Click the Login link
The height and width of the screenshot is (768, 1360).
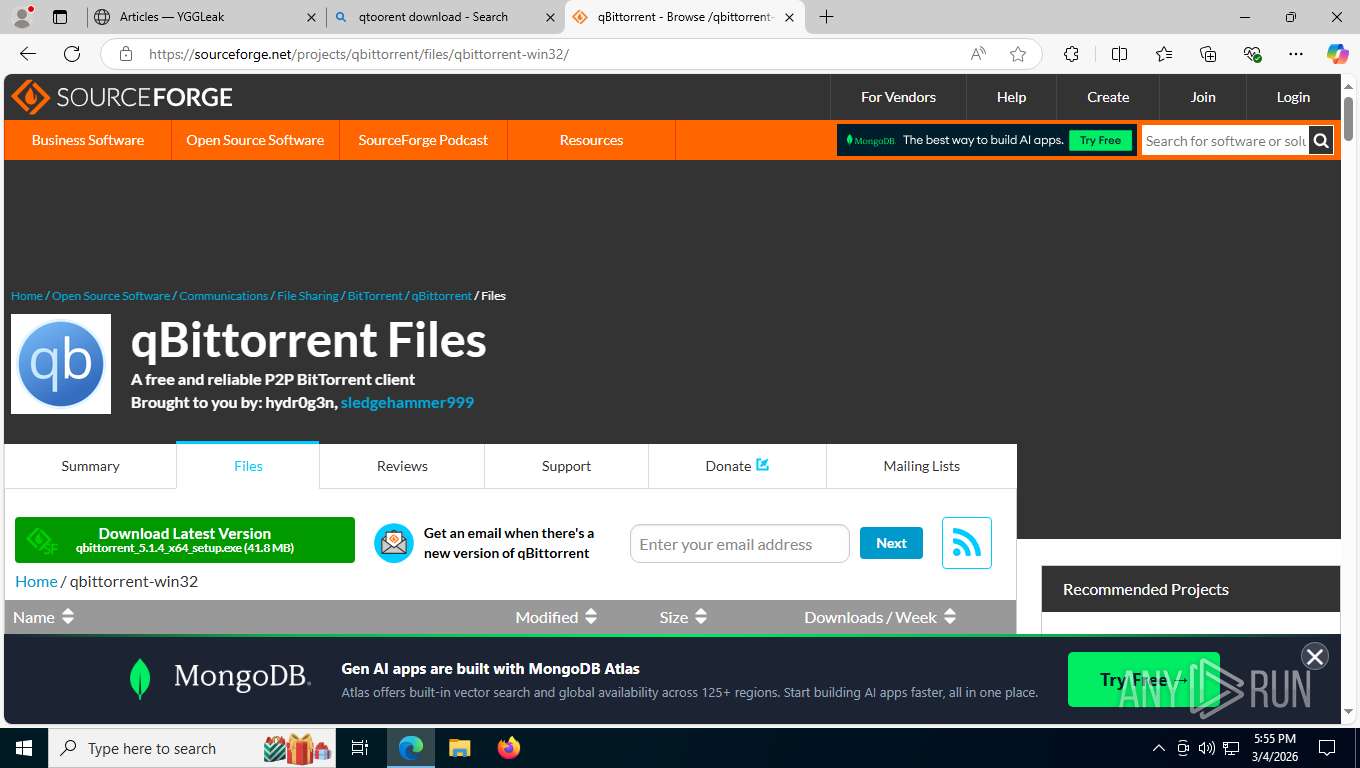point(1293,97)
